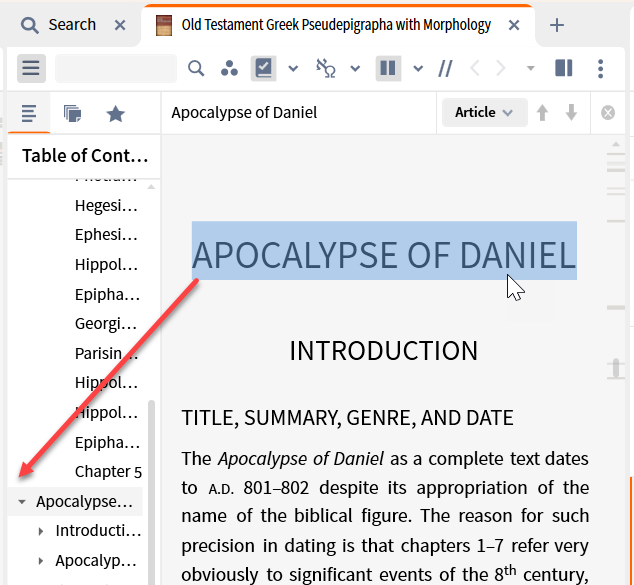Open dropdown next to columns icon
The width and height of the screenshot is (634, 585).
[x=418, y=68]
